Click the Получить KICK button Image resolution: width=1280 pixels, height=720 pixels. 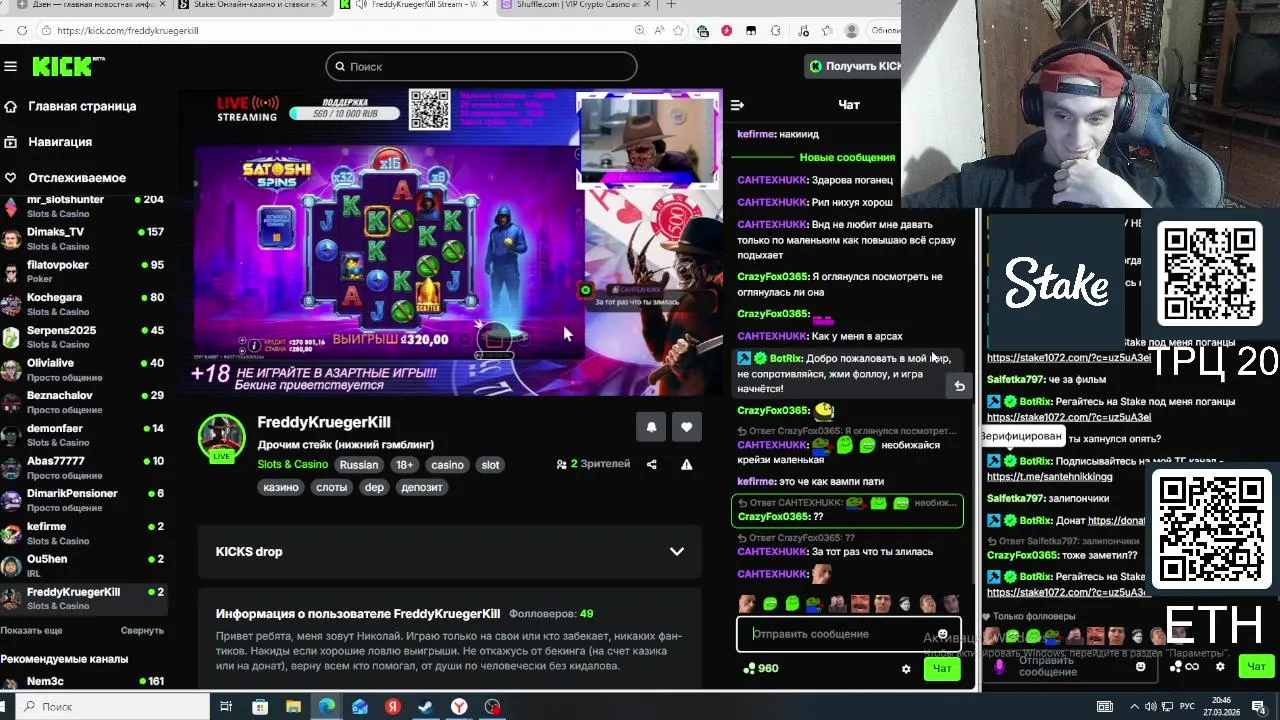854,66
